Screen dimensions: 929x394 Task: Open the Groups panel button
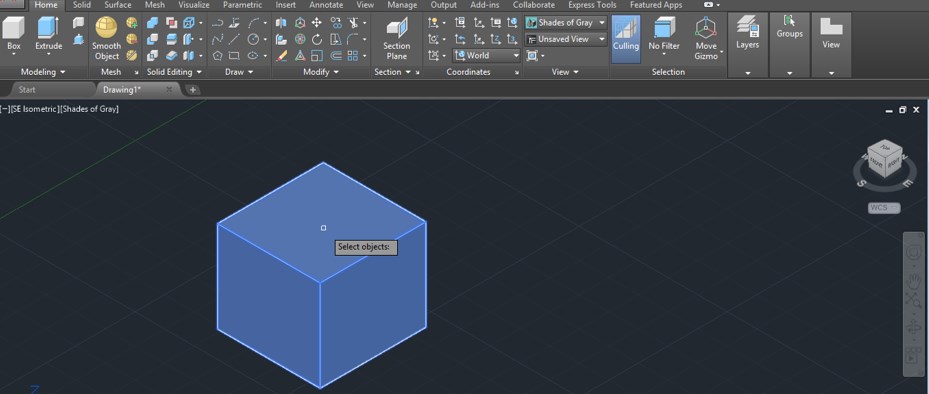[789, 28]
